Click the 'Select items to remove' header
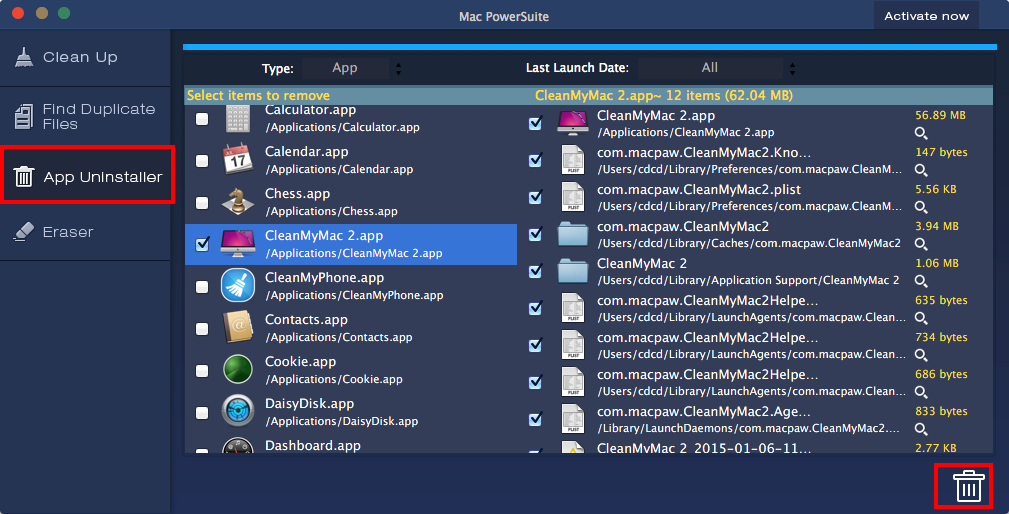This screenshot has height=514, width=1009. [258, 96]
